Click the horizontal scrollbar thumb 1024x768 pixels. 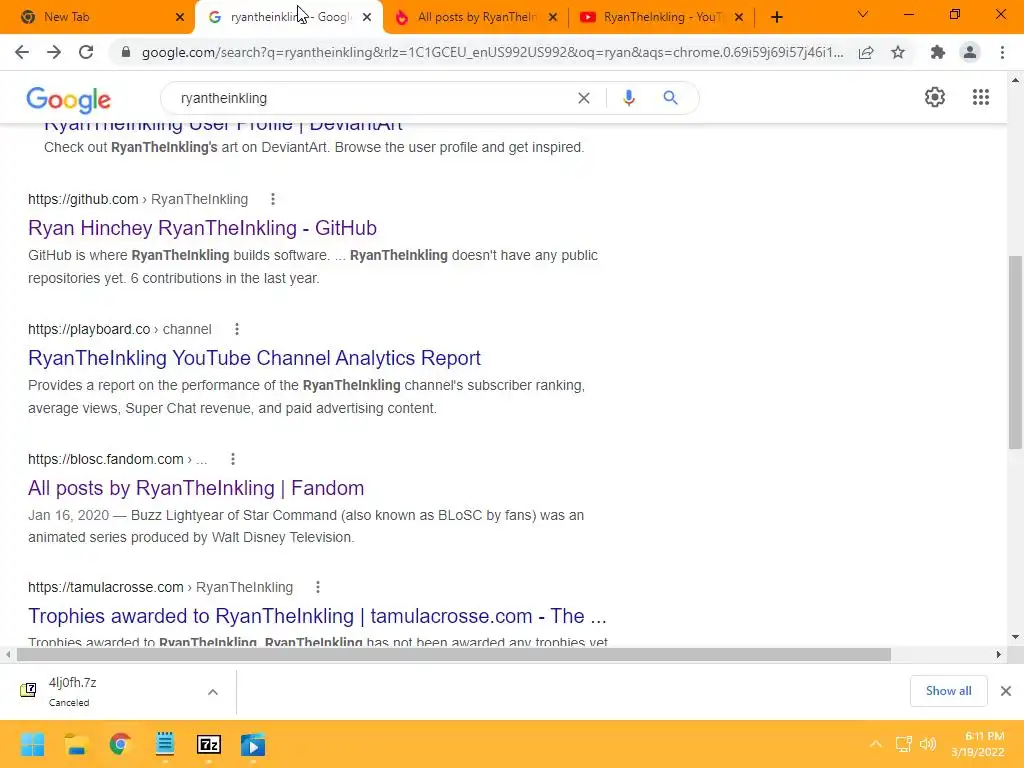point(454,654)
